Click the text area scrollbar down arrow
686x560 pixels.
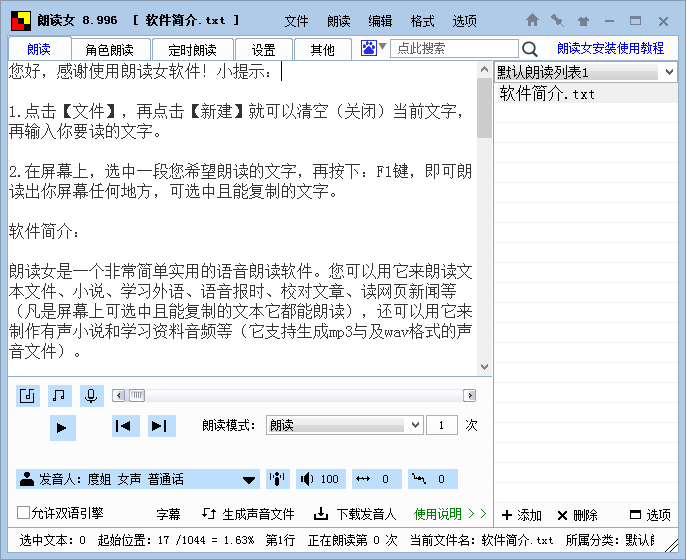[484, 367]
